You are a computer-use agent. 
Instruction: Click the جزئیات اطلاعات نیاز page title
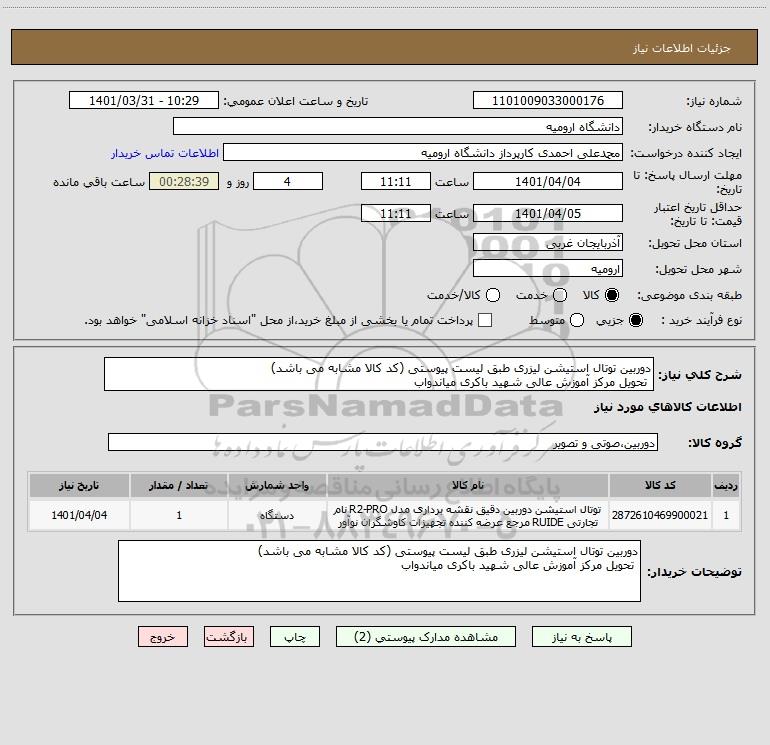coord(682,48)
